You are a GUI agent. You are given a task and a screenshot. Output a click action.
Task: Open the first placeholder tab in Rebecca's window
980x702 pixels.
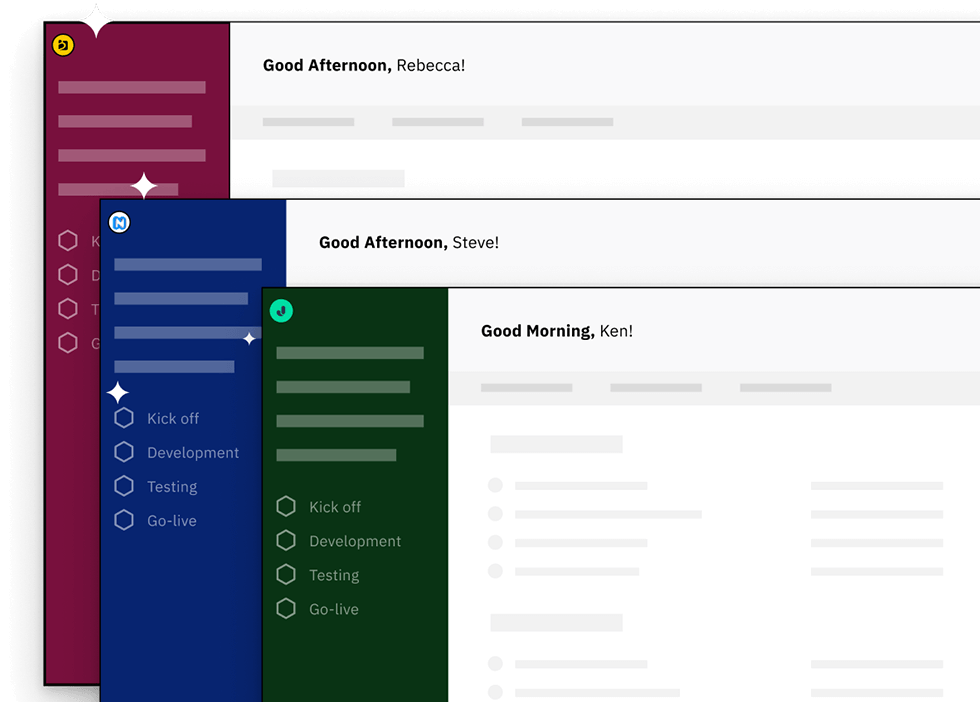click(x=308, y=122)
